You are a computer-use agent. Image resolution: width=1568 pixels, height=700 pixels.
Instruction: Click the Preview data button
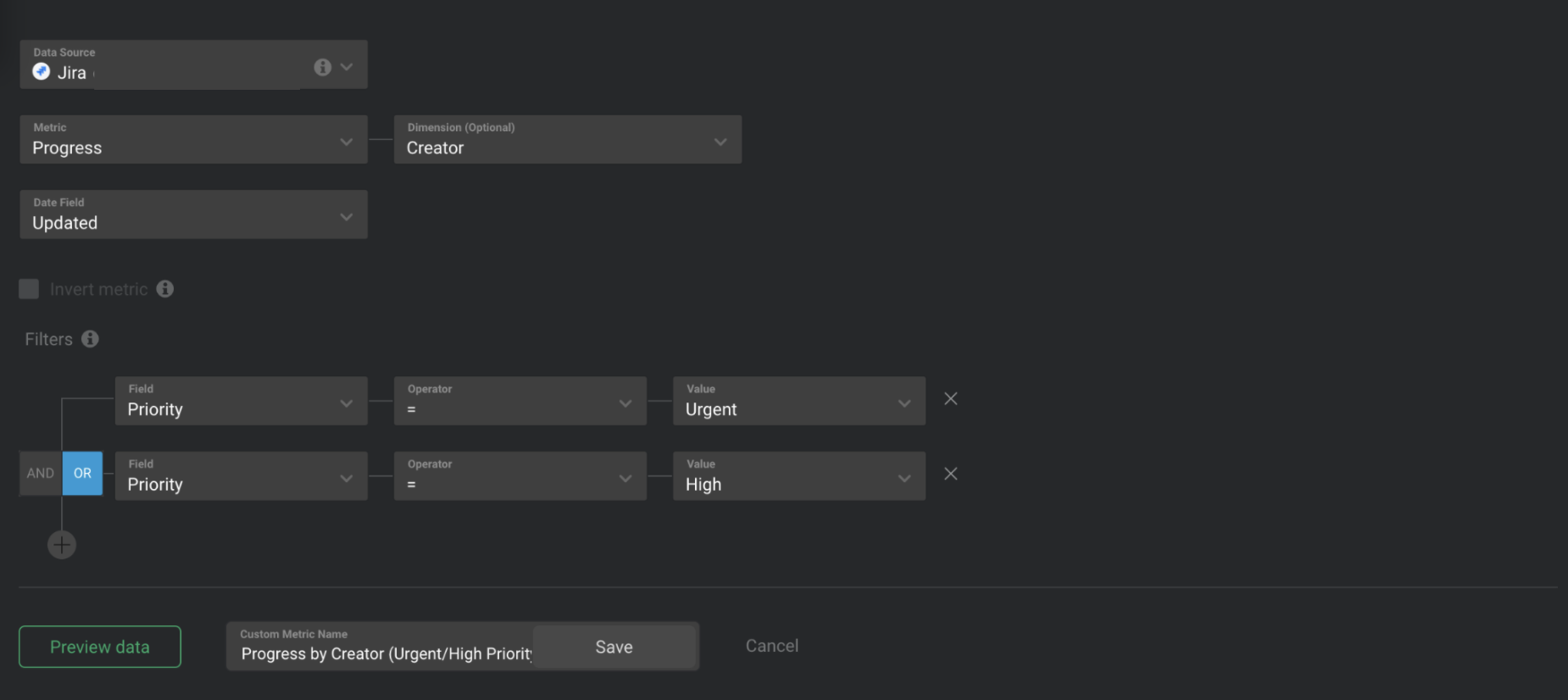click(x=100, y=647)
